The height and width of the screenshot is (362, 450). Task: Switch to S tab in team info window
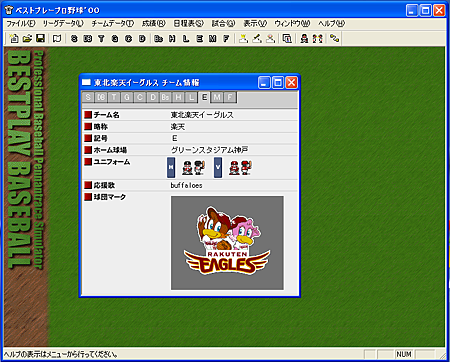point(88,97)
